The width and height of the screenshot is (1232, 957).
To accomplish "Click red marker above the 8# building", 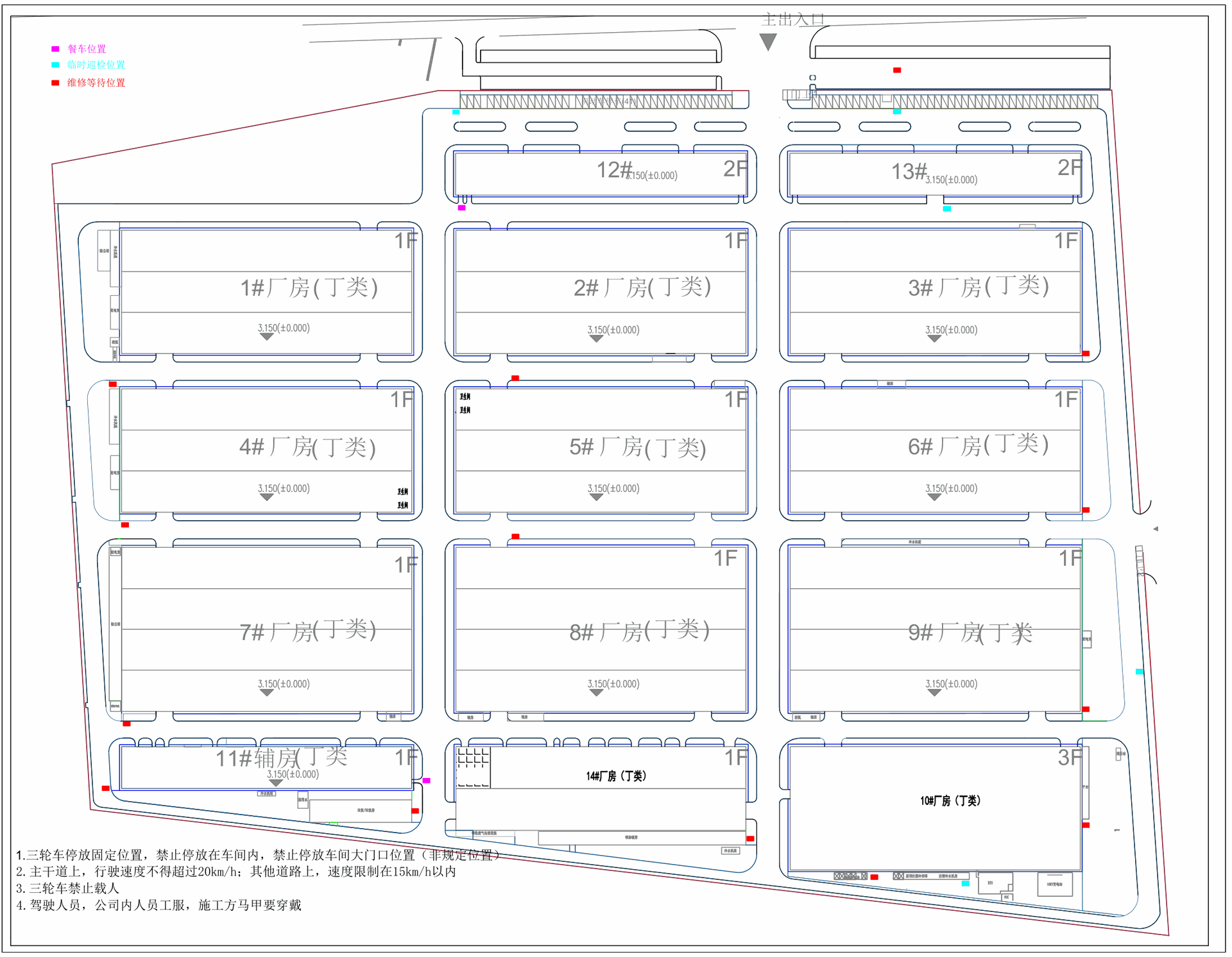I will point(515,536).
